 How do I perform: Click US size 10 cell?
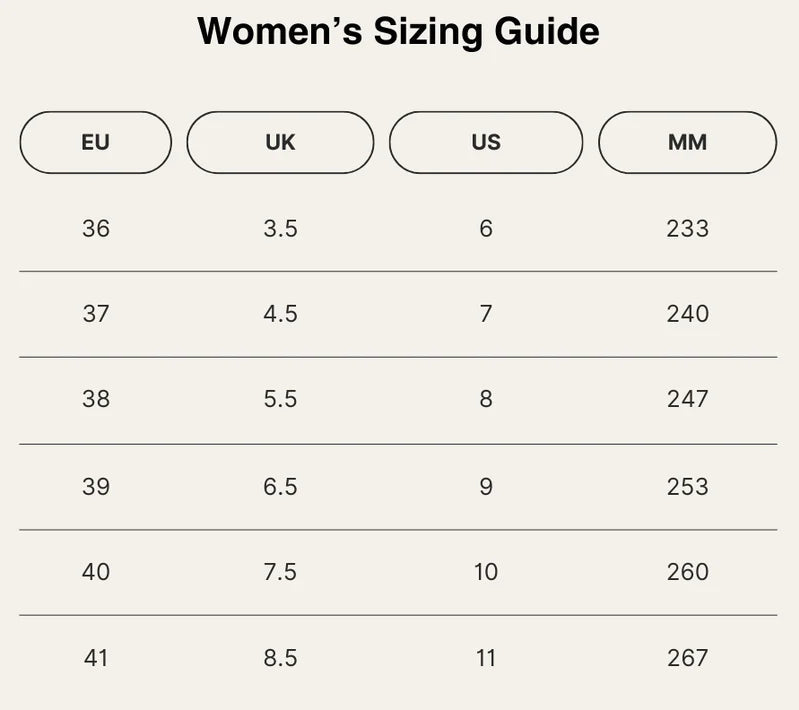[x=486, y=572]
